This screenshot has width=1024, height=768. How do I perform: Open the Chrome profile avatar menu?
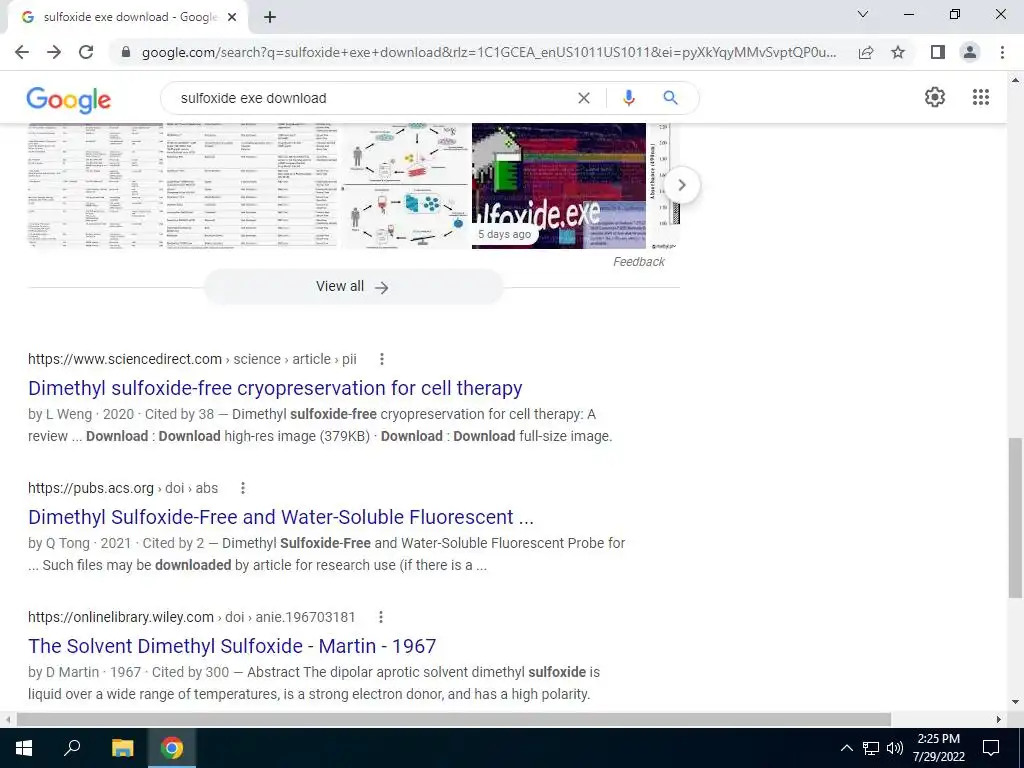click(x=970, y=52)
